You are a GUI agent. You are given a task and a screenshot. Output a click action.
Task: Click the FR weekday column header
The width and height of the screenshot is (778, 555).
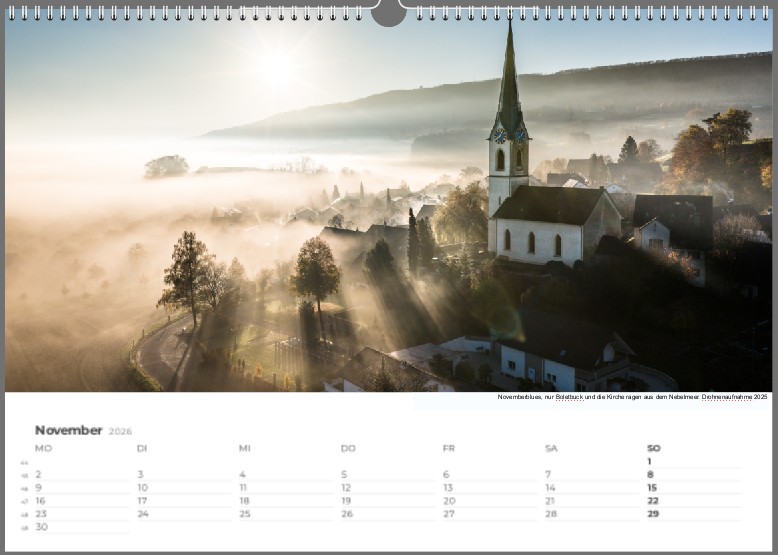449,448
